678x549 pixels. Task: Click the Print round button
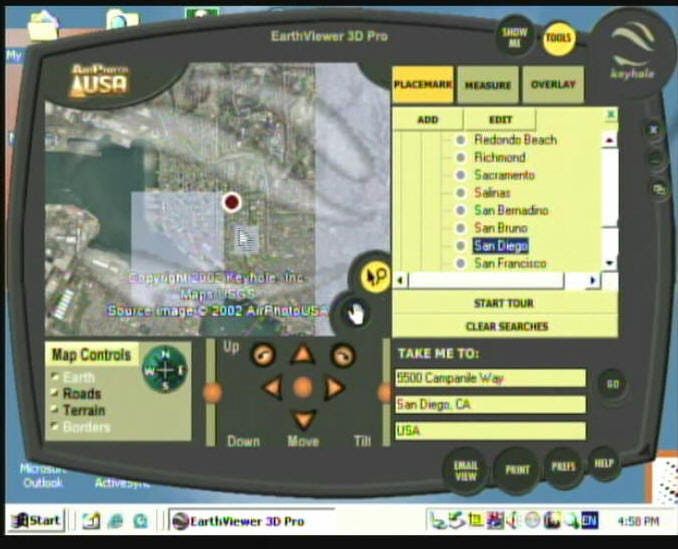point(517,470)
